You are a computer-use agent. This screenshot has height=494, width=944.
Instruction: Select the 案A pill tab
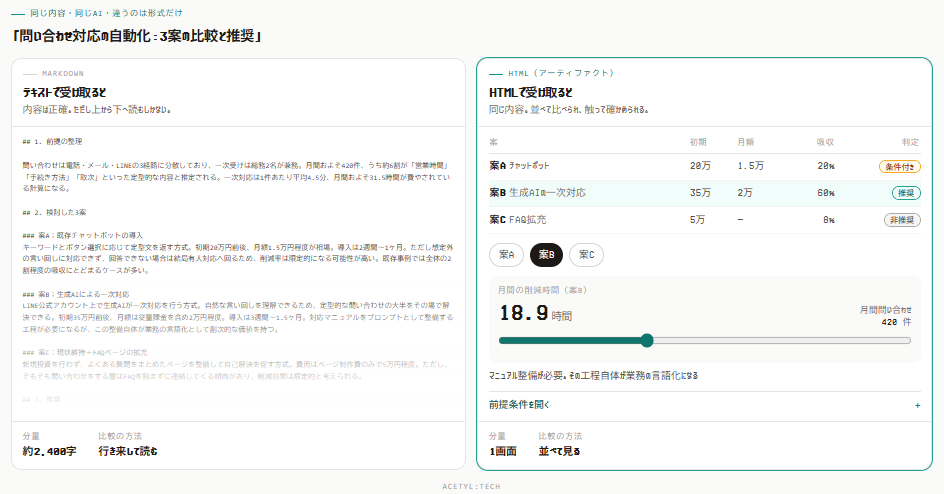506,255
